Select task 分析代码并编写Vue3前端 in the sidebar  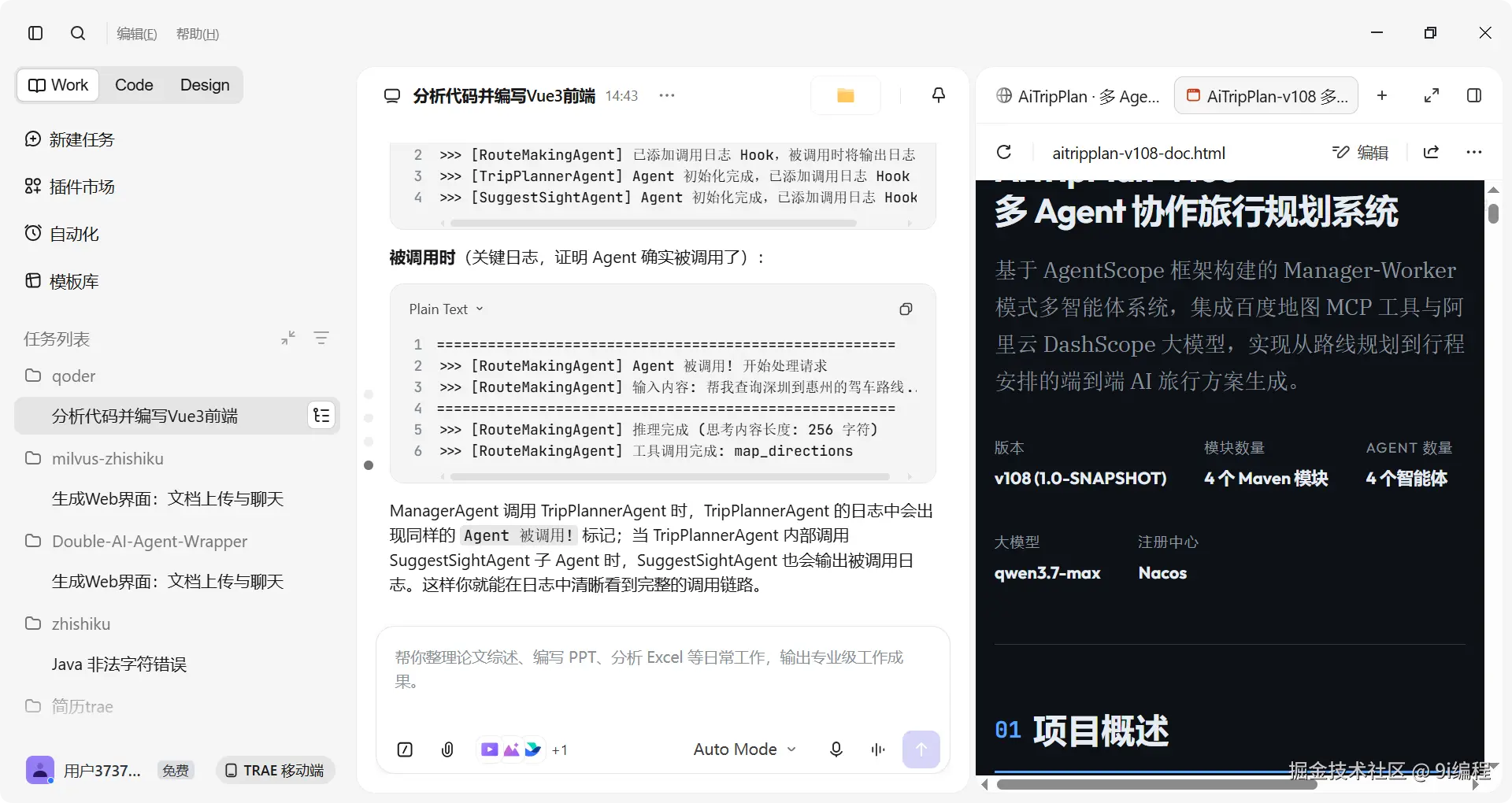(x=145, y=416)
